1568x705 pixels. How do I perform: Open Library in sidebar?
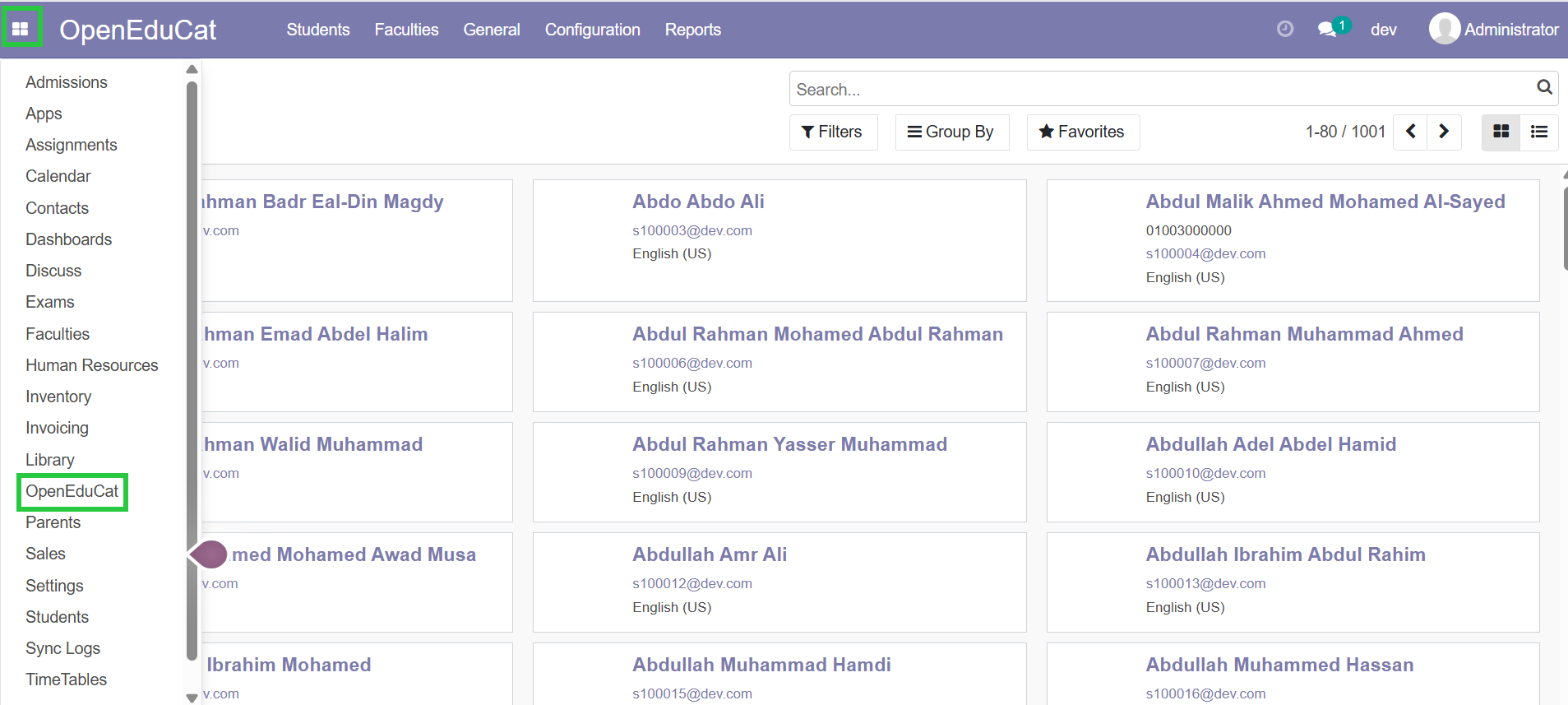(49, 460)
